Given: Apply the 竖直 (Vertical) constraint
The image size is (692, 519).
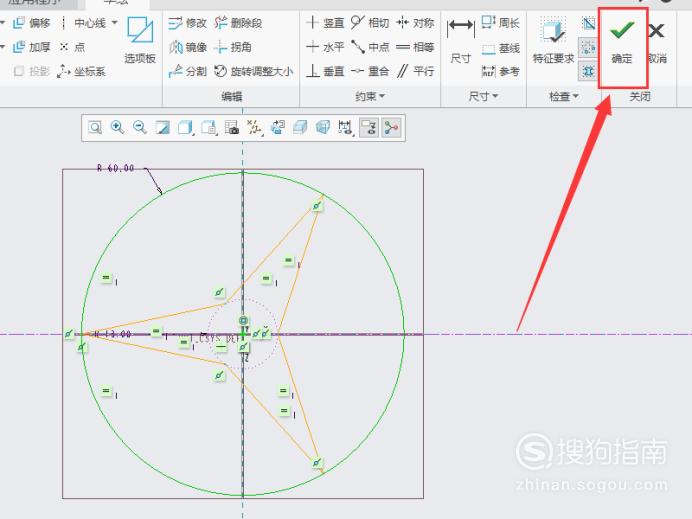Looking at the screenshot, I should [325, 23].
